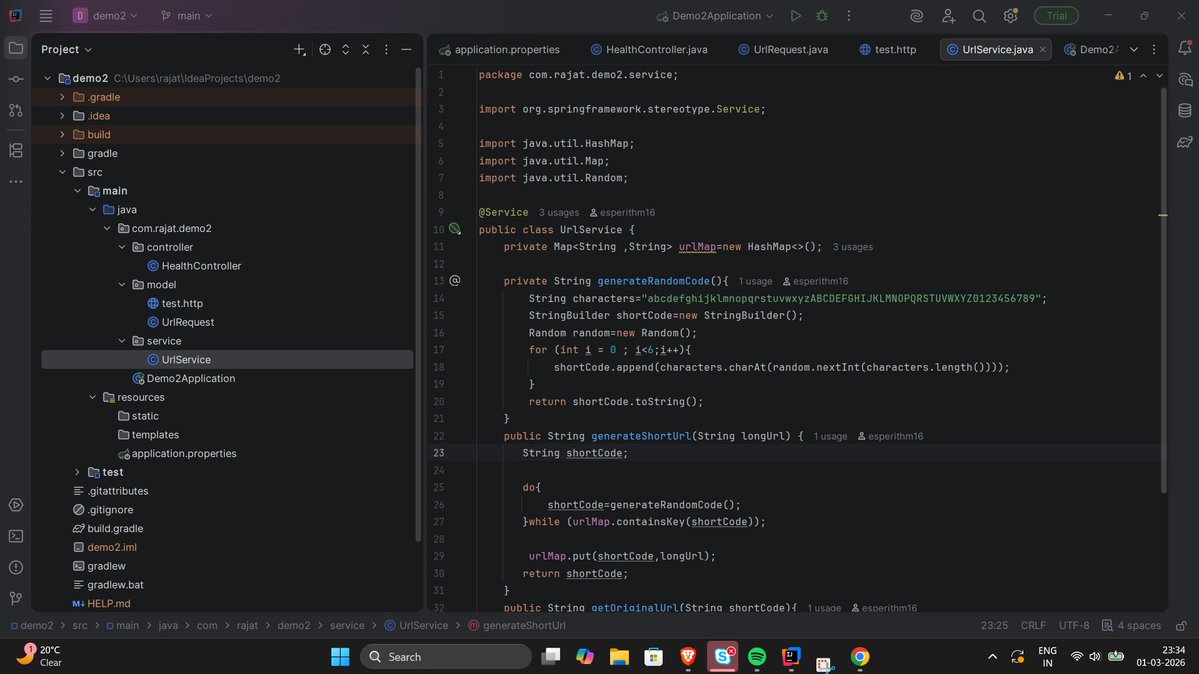Open Code With Me user icon

pos(948,15)
